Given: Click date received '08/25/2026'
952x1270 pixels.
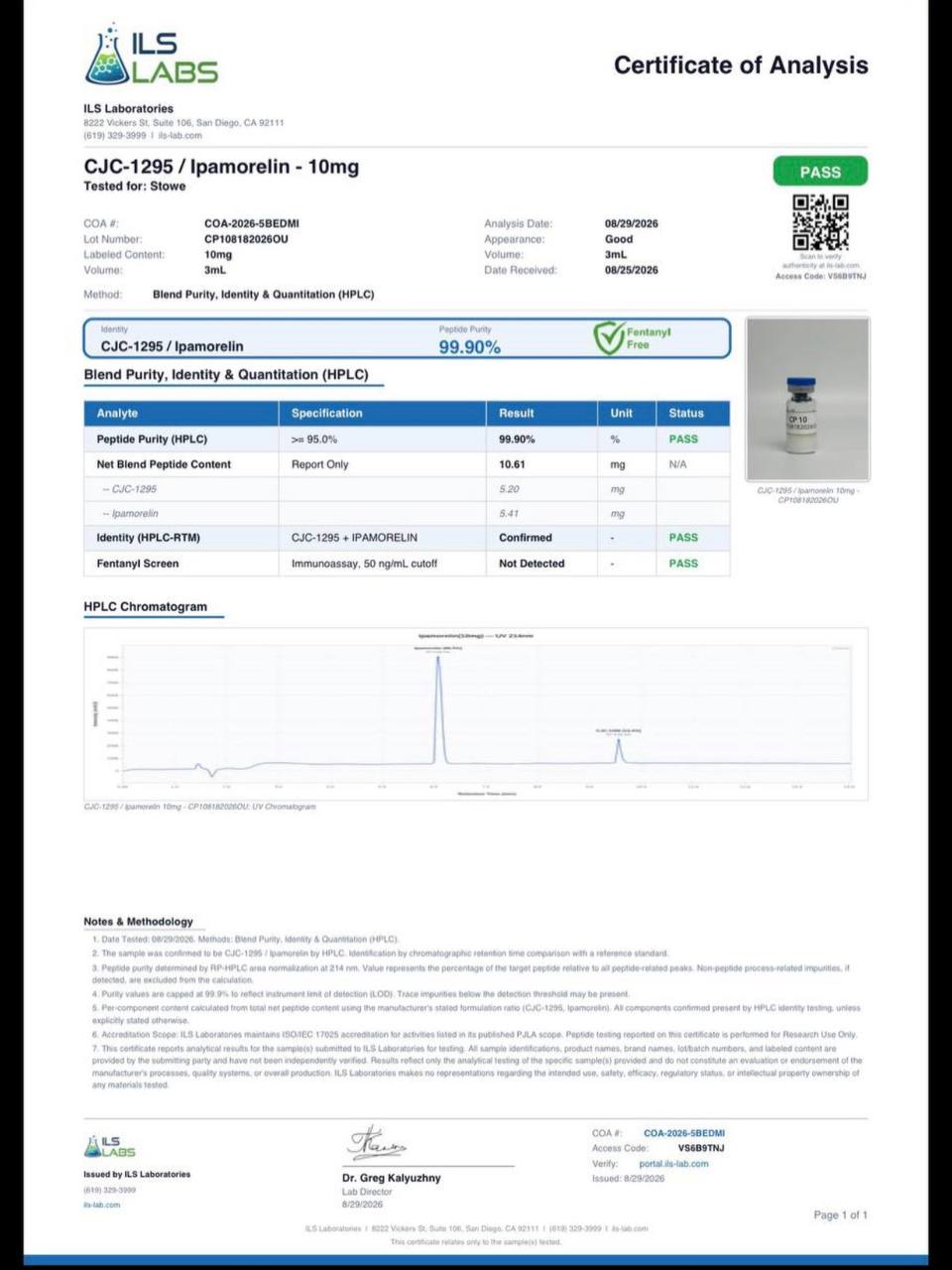Looking at the screenshot, I should [x=632, y=270].
